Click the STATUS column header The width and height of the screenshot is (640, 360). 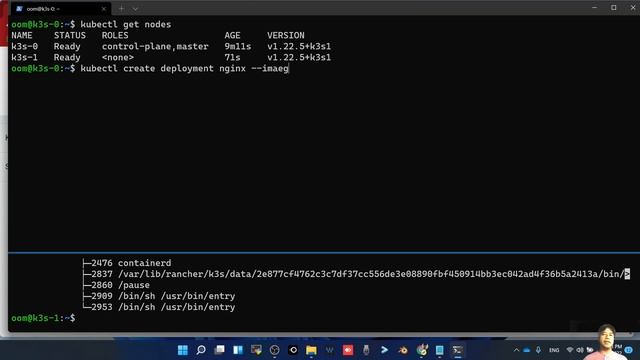(x=70, y=36)
